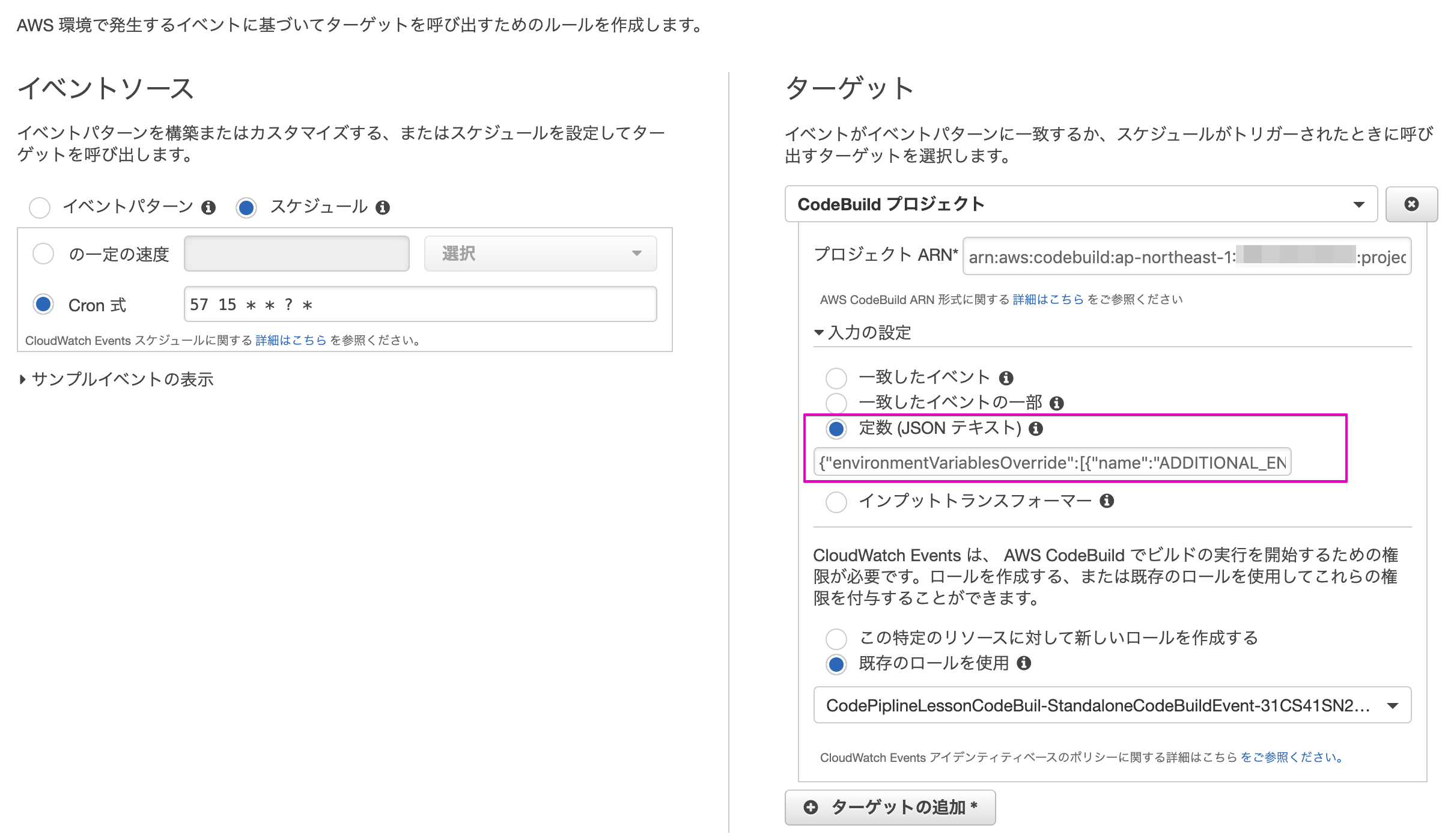Choose the の一定の速度 rate option
The width and height of the screenshot is (1442, 840).
[x=43, y=254]
